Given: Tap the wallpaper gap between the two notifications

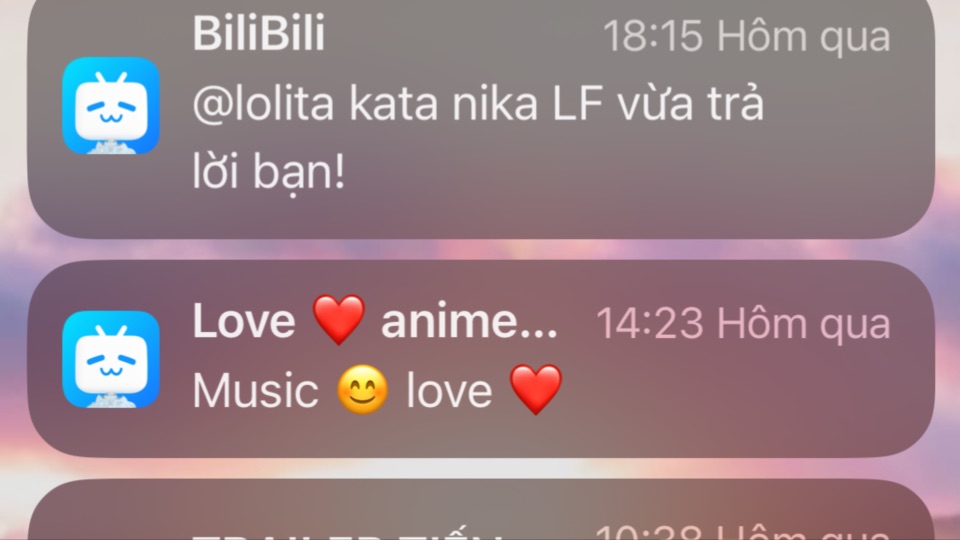Looking at the screenshot, I should click(x=481, y=249).
